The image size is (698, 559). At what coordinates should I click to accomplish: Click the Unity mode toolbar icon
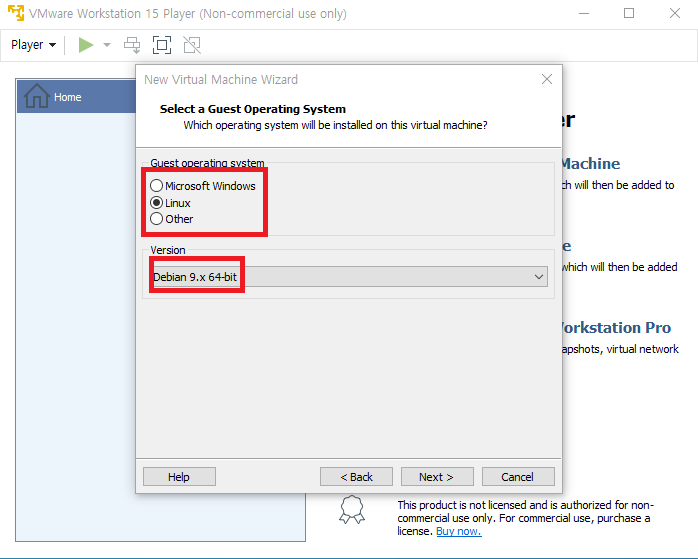click(x=192, y=45)
